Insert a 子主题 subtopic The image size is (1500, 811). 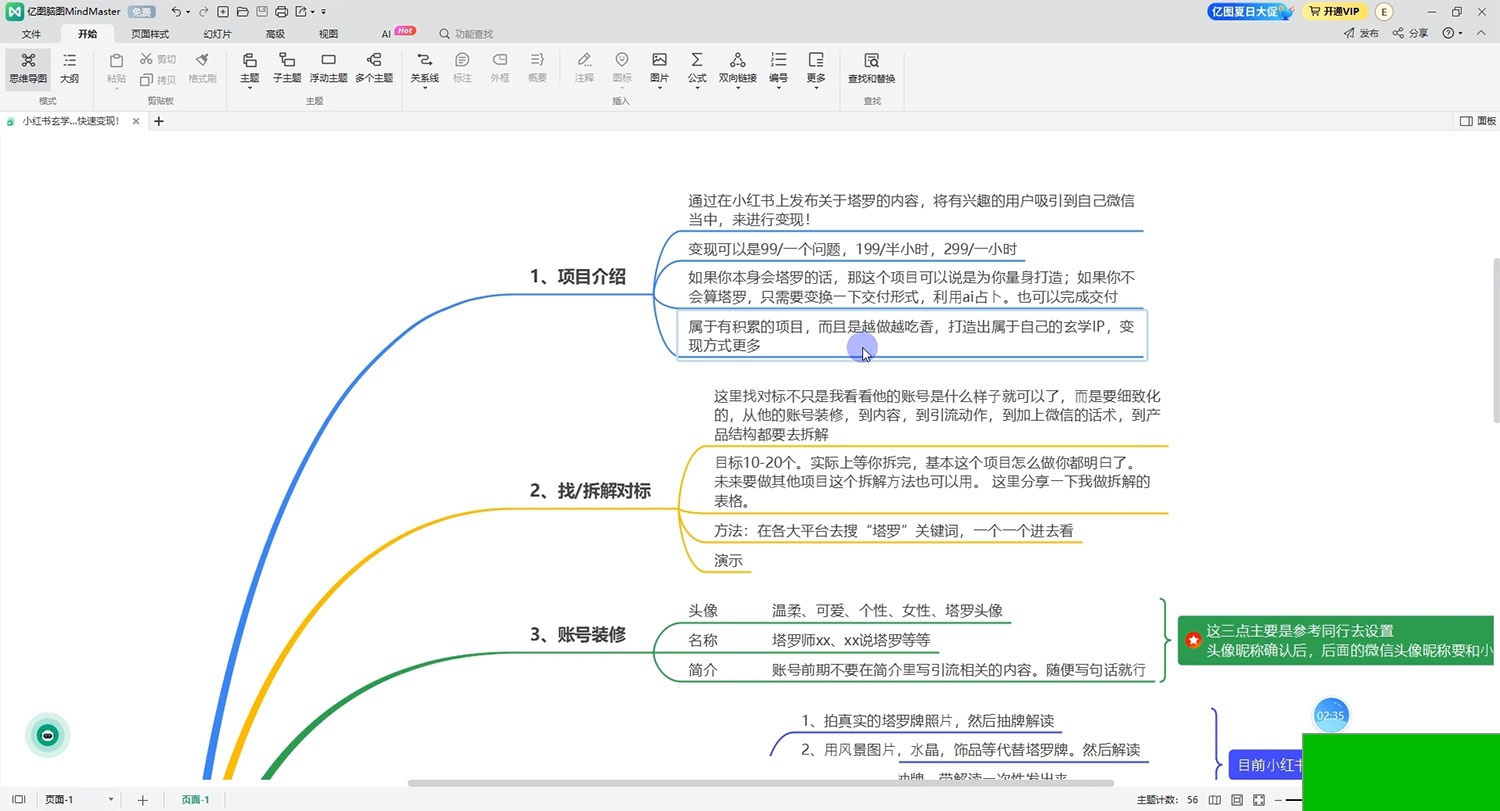(287, 67)
